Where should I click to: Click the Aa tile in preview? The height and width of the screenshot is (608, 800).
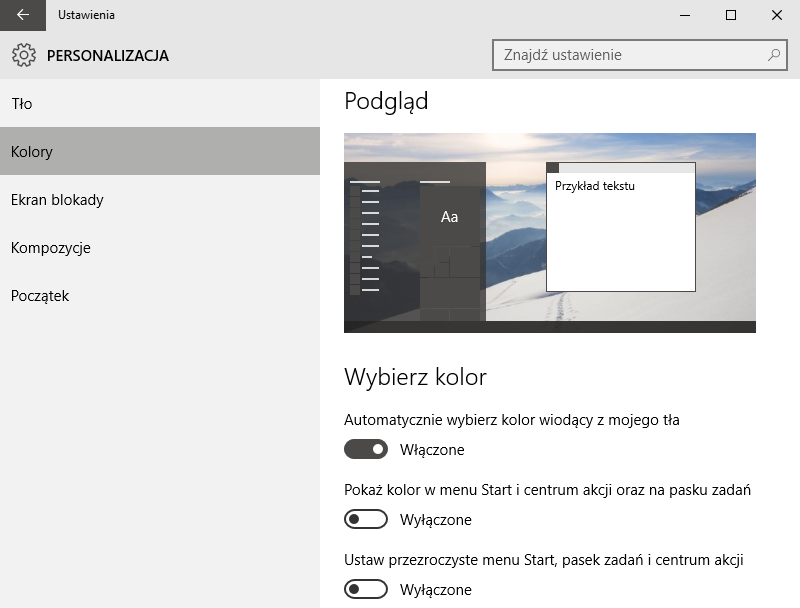(x=449, y=217)
